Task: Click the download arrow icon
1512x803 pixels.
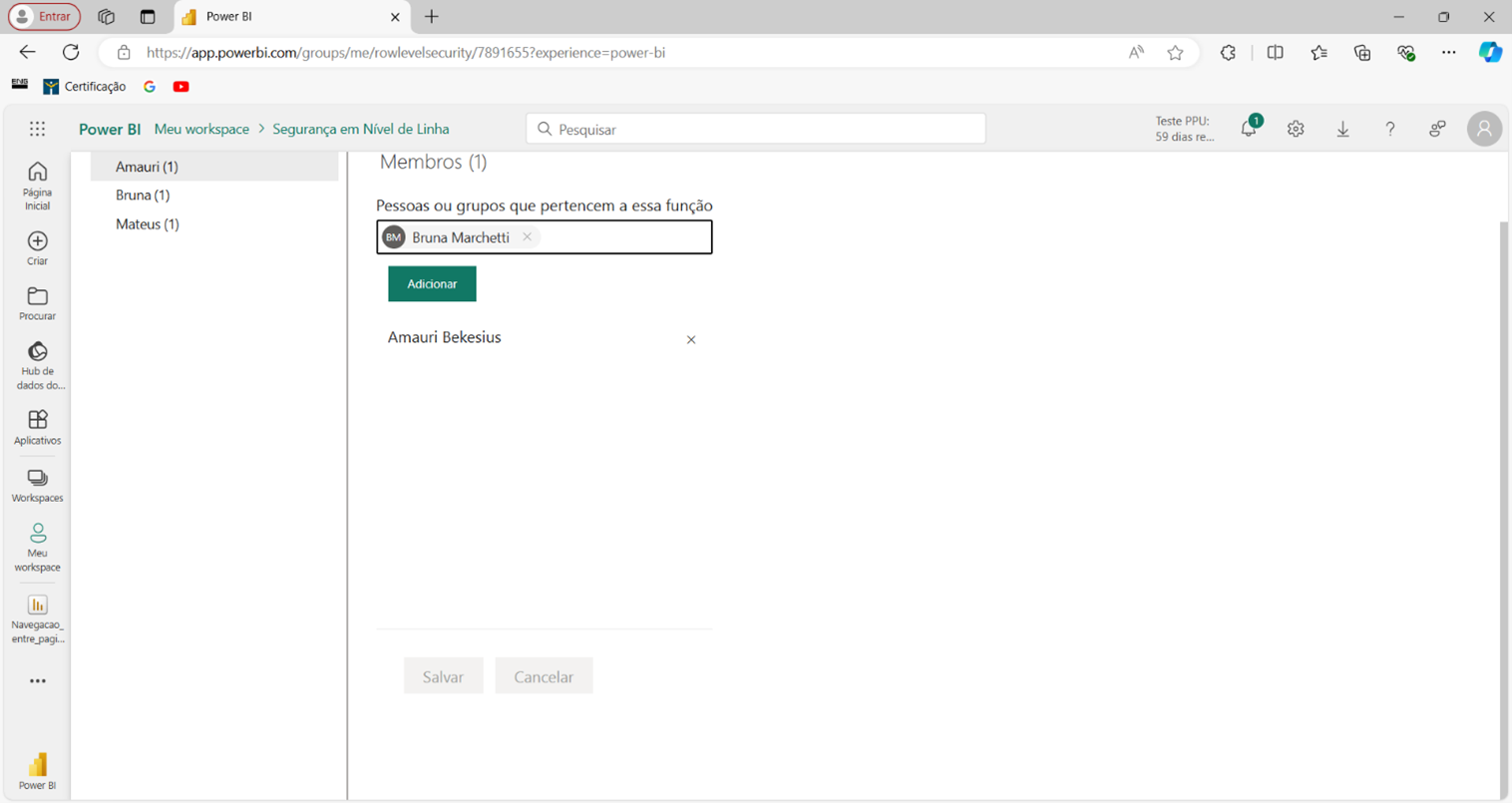Action: (x=1342, y=129)
